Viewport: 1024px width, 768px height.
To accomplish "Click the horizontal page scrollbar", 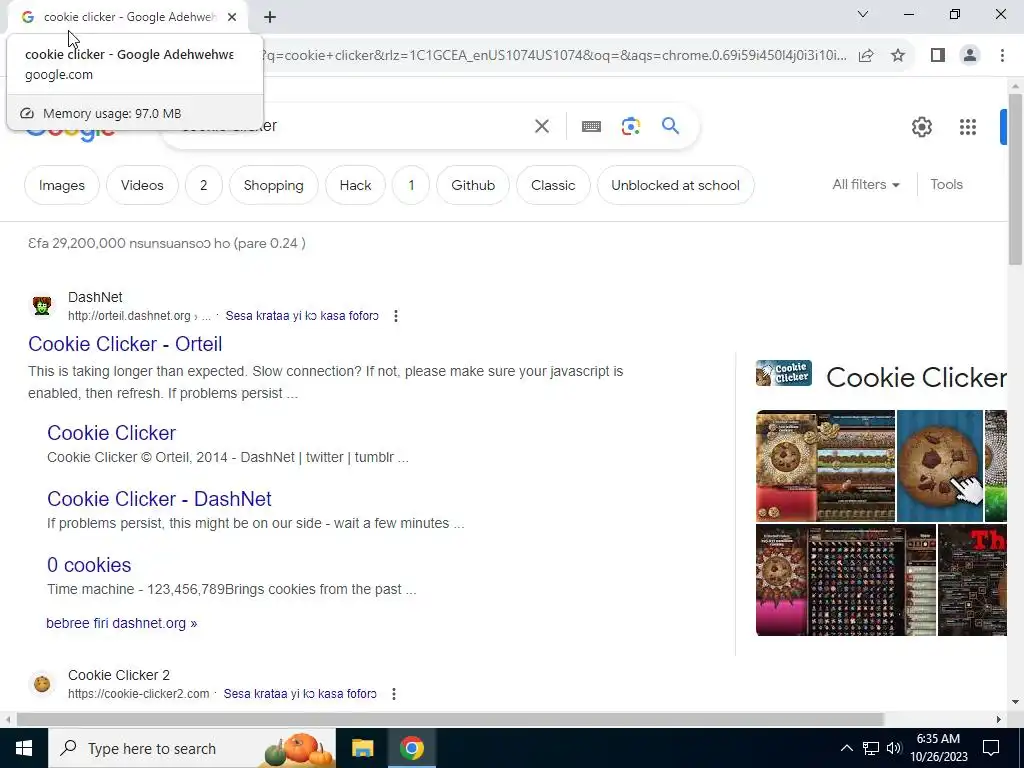I will [x=450, y=719].
